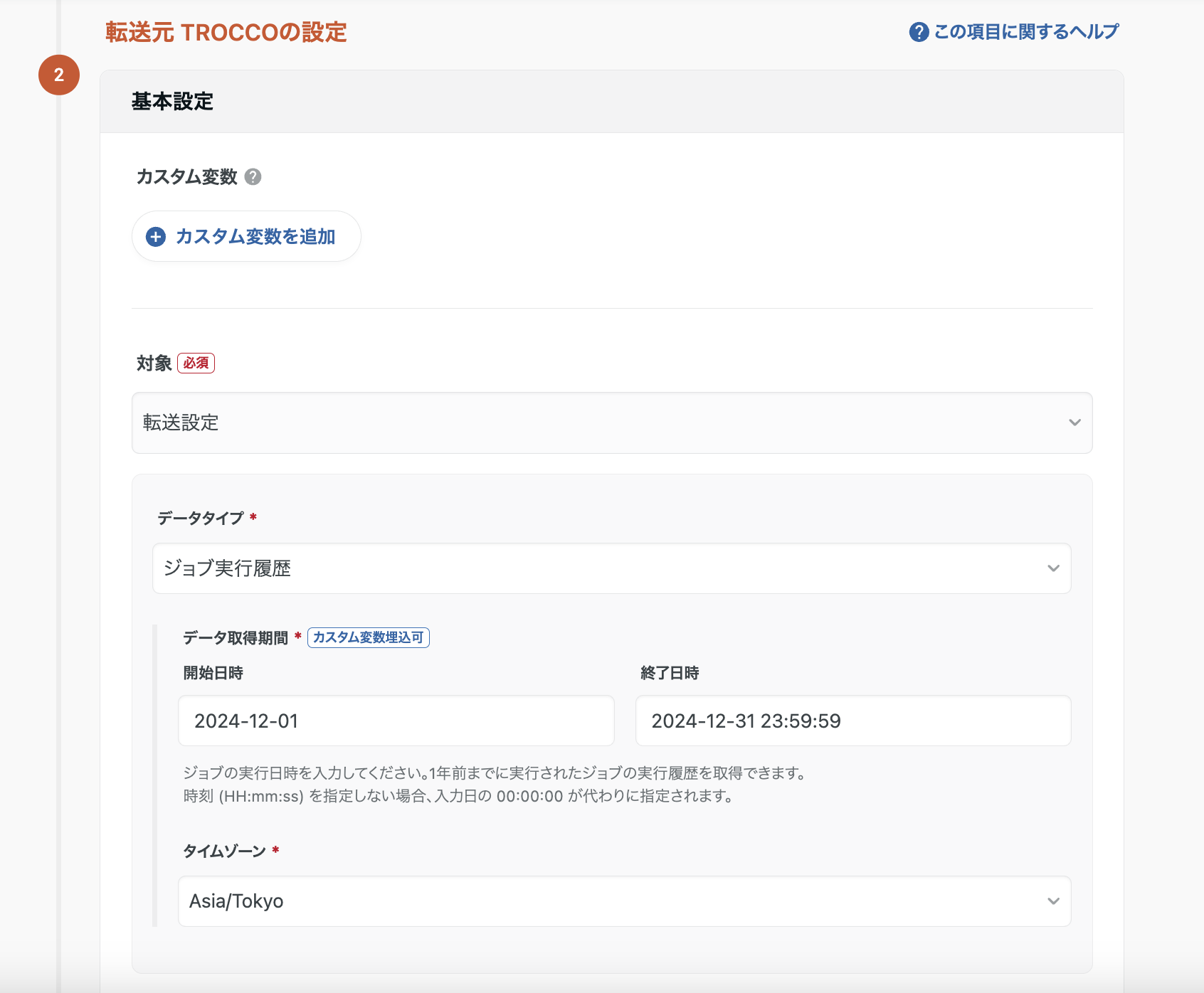Image resolution: width=1204 pixels, height=993 pixels.
Task: Click the red asterisk next to タイムゾーン
Action: [x=277, y=850]
